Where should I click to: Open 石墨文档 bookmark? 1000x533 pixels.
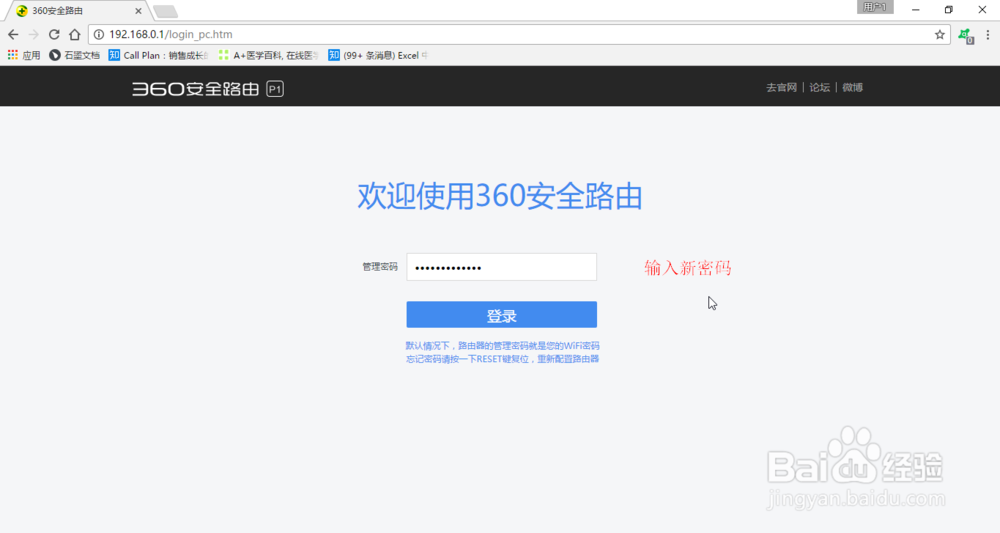tap(75, 55)
